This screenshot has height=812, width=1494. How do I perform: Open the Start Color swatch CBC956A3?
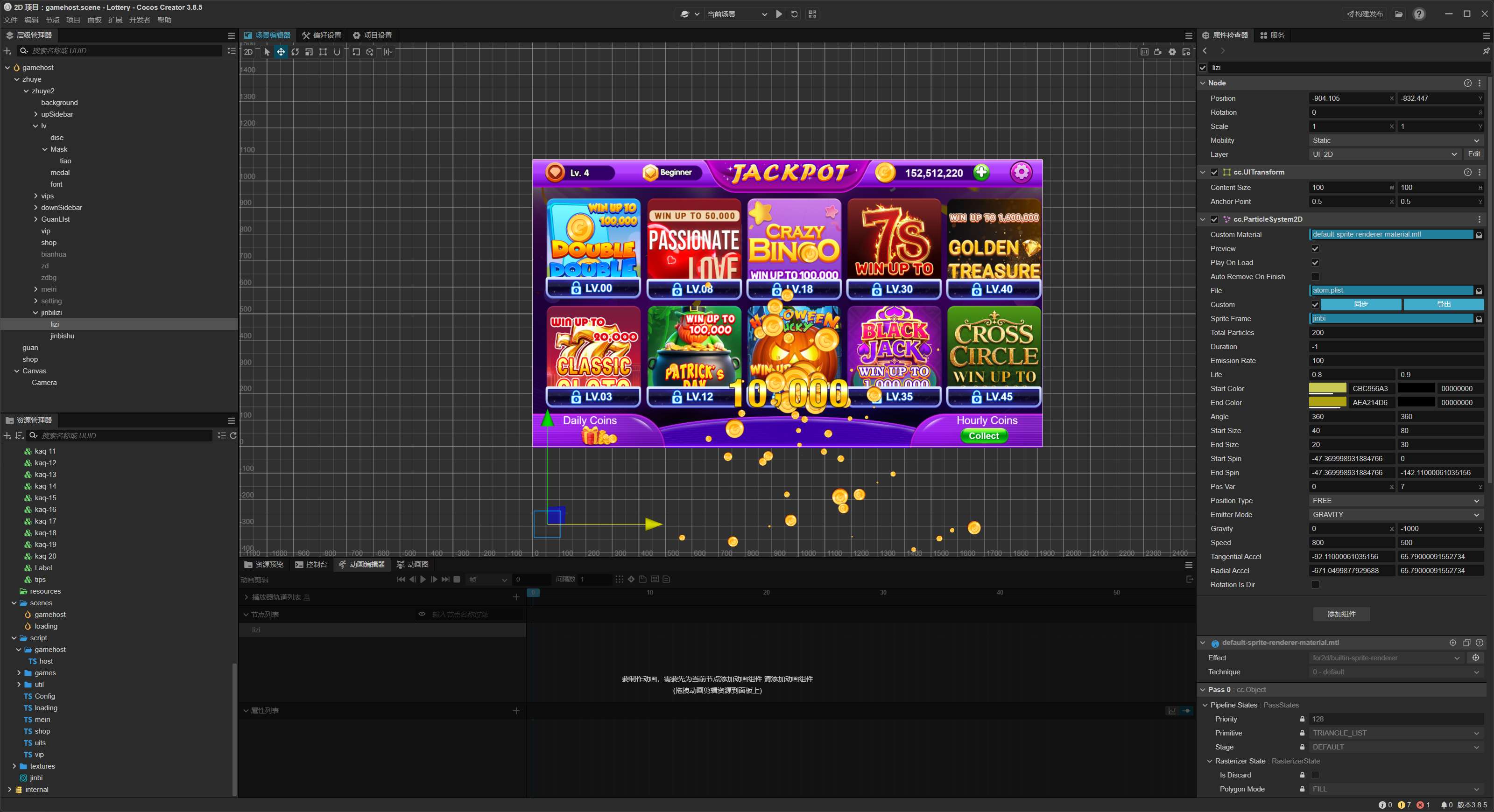pos(1327,388)
